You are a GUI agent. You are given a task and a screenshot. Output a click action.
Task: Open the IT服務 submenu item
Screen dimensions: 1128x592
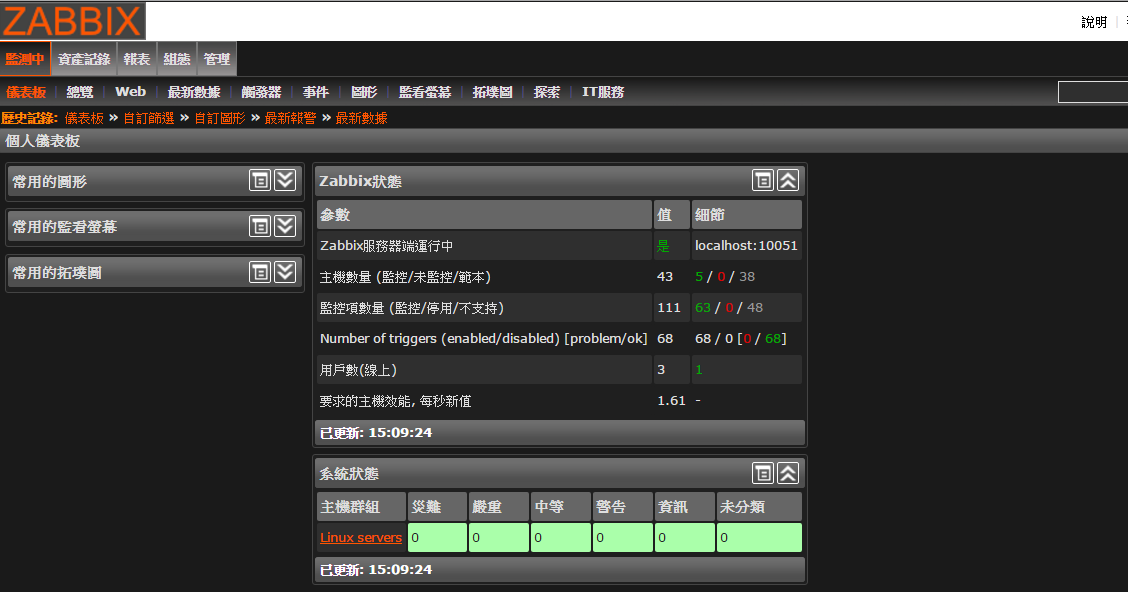pos(603,92)
